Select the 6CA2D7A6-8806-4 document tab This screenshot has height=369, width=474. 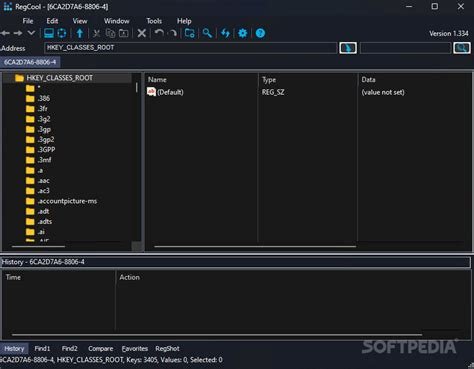30,62
